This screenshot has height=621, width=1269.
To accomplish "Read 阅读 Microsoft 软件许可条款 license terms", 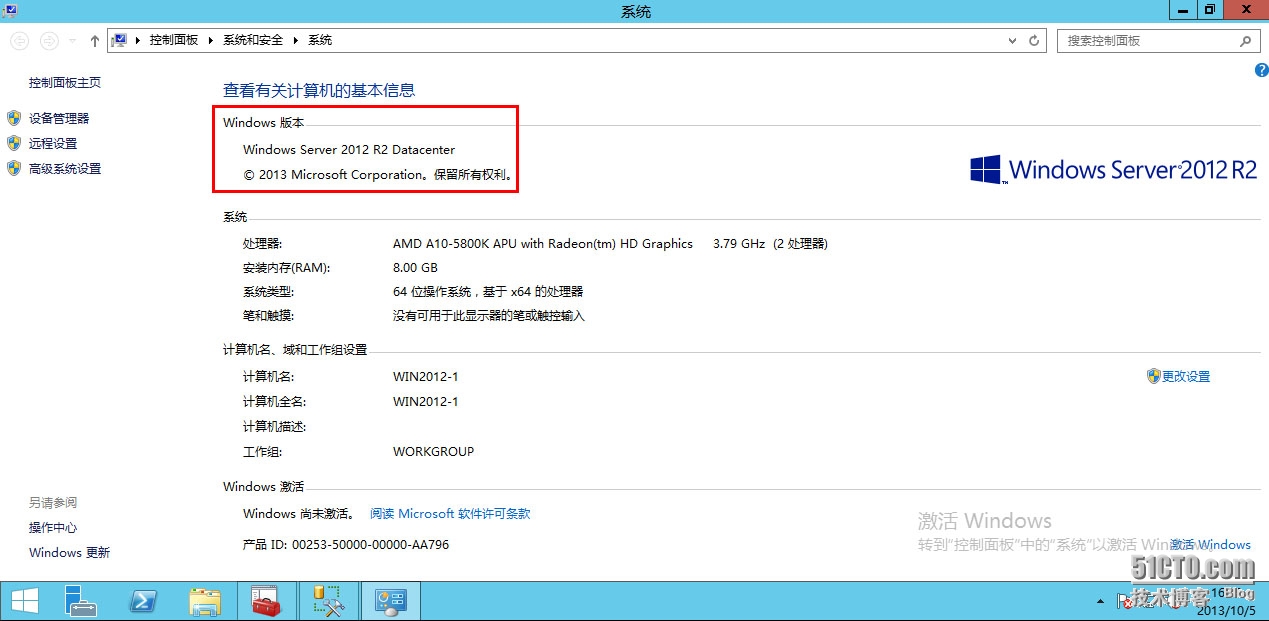I will [450, 514].
